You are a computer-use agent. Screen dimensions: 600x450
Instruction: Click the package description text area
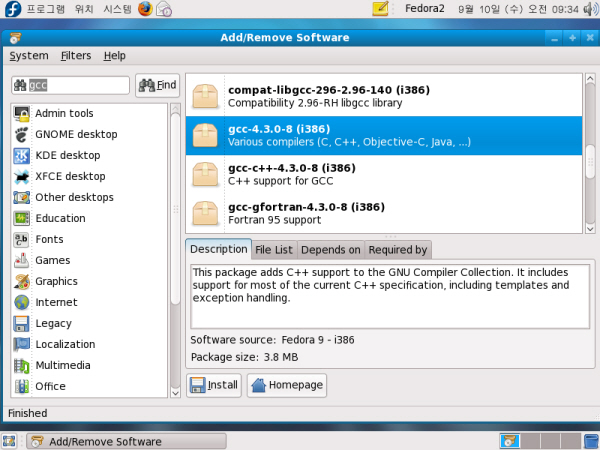390,296
